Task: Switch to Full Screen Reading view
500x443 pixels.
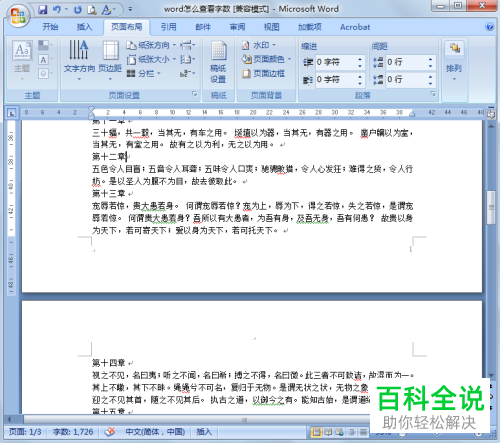Action: click(328, 432)
